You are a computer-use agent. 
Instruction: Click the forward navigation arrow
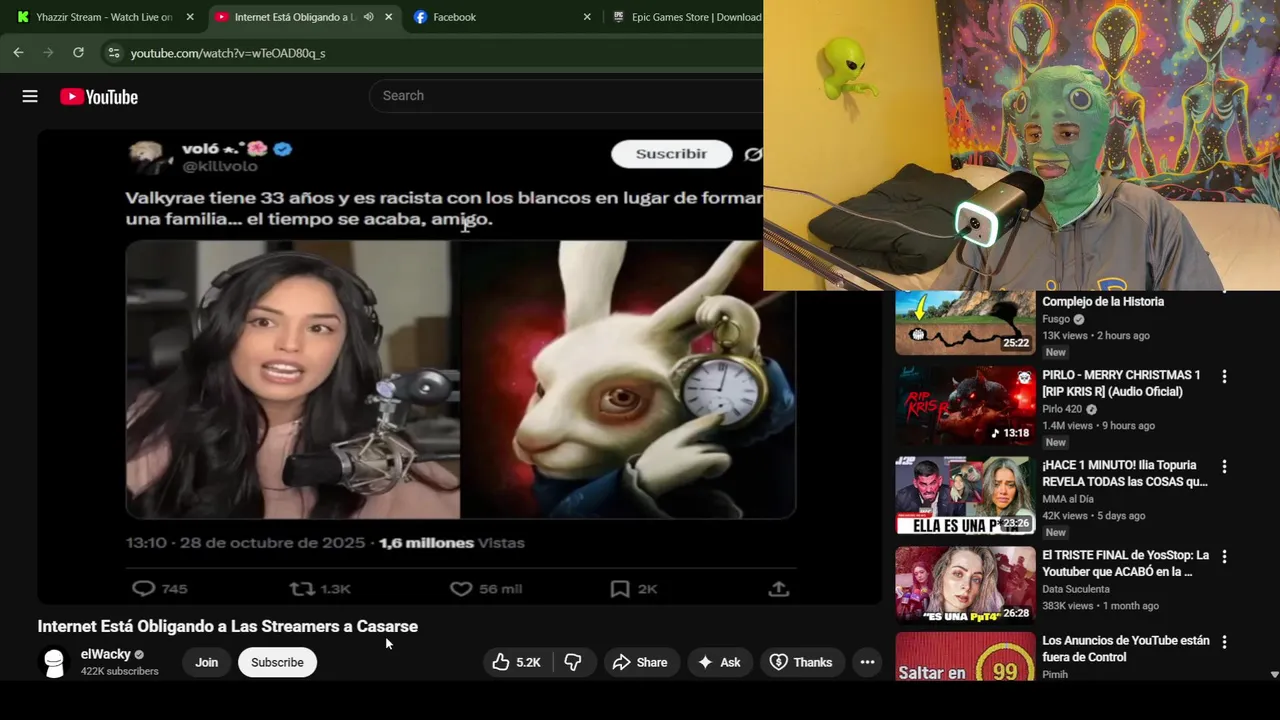[48, 52]
